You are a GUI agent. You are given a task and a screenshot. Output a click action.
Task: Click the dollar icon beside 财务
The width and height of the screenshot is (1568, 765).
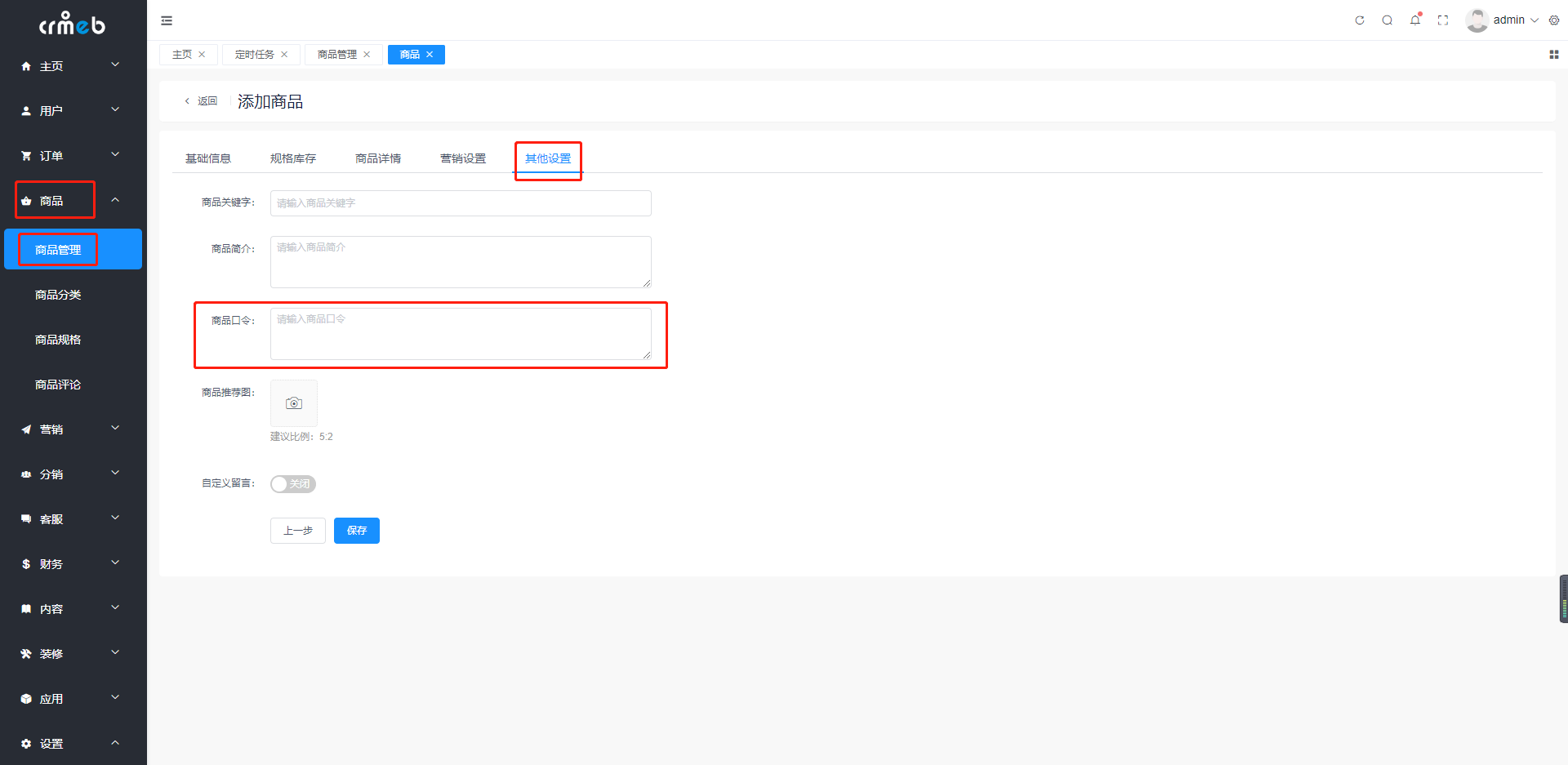26,564
